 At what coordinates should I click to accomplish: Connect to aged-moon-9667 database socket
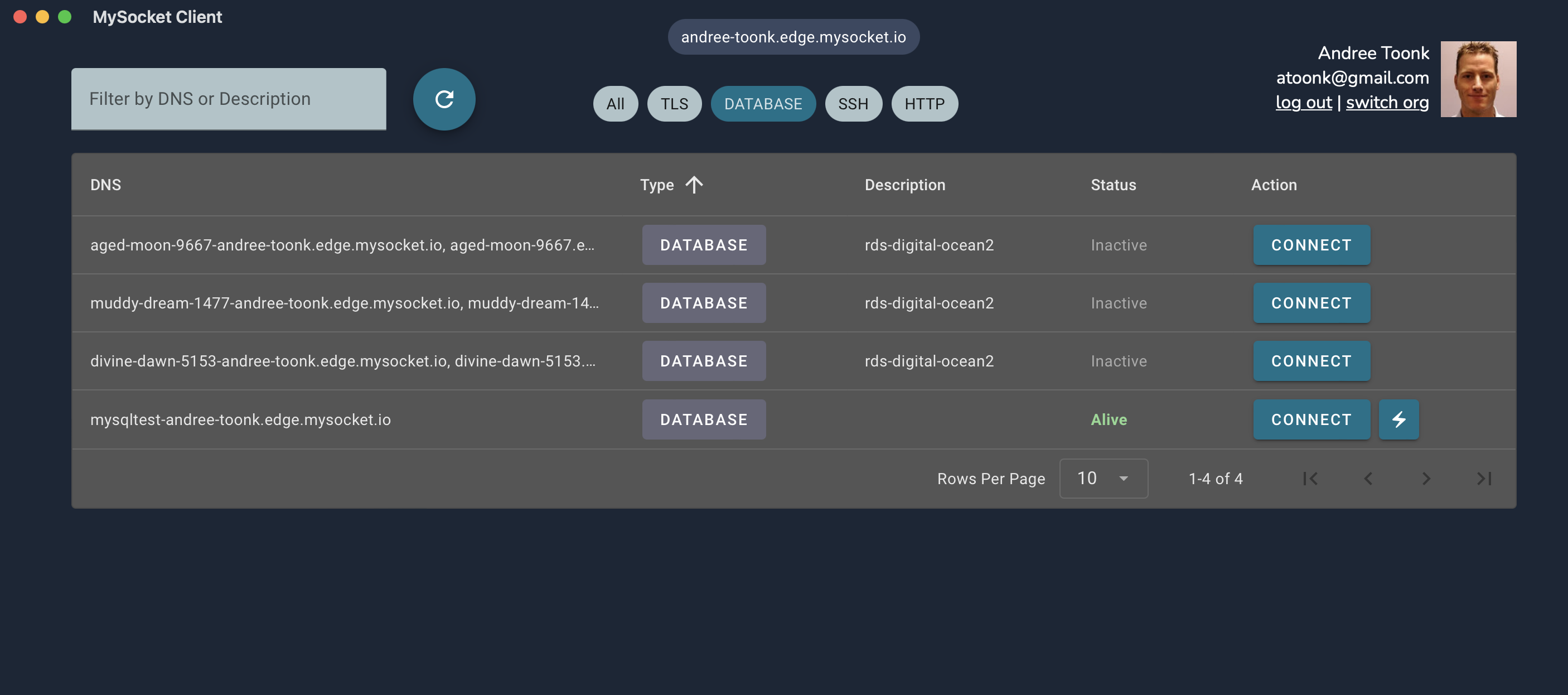[1310, 245]
